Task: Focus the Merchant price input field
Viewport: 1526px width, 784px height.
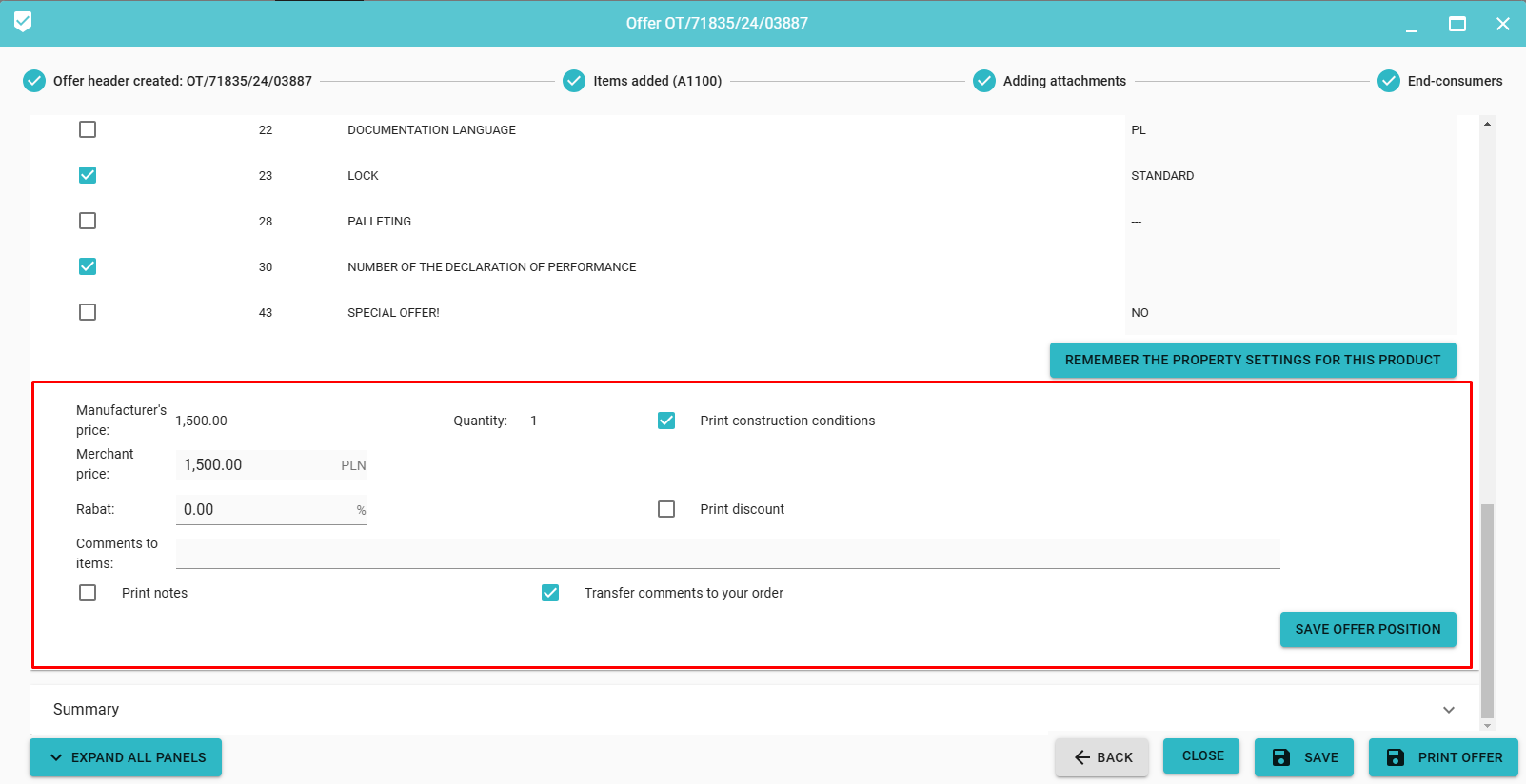Action: coord(257,464)
